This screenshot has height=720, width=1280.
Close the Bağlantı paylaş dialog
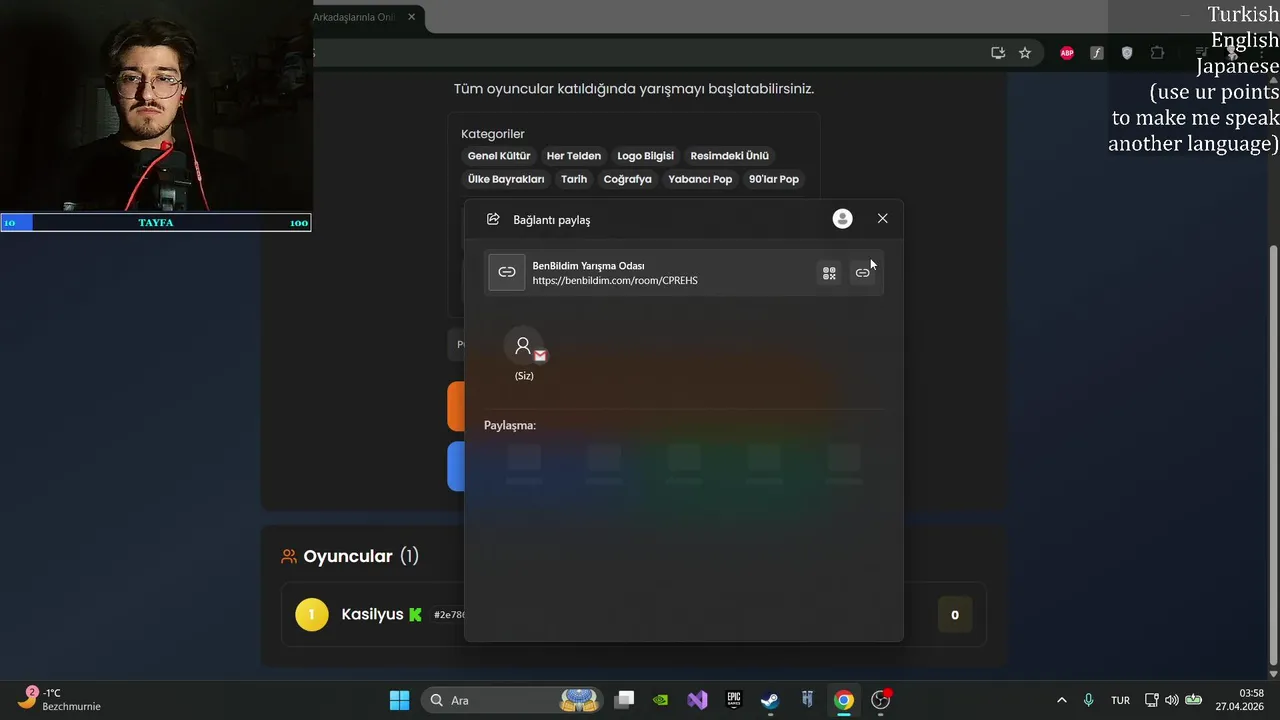coord(882,219)
